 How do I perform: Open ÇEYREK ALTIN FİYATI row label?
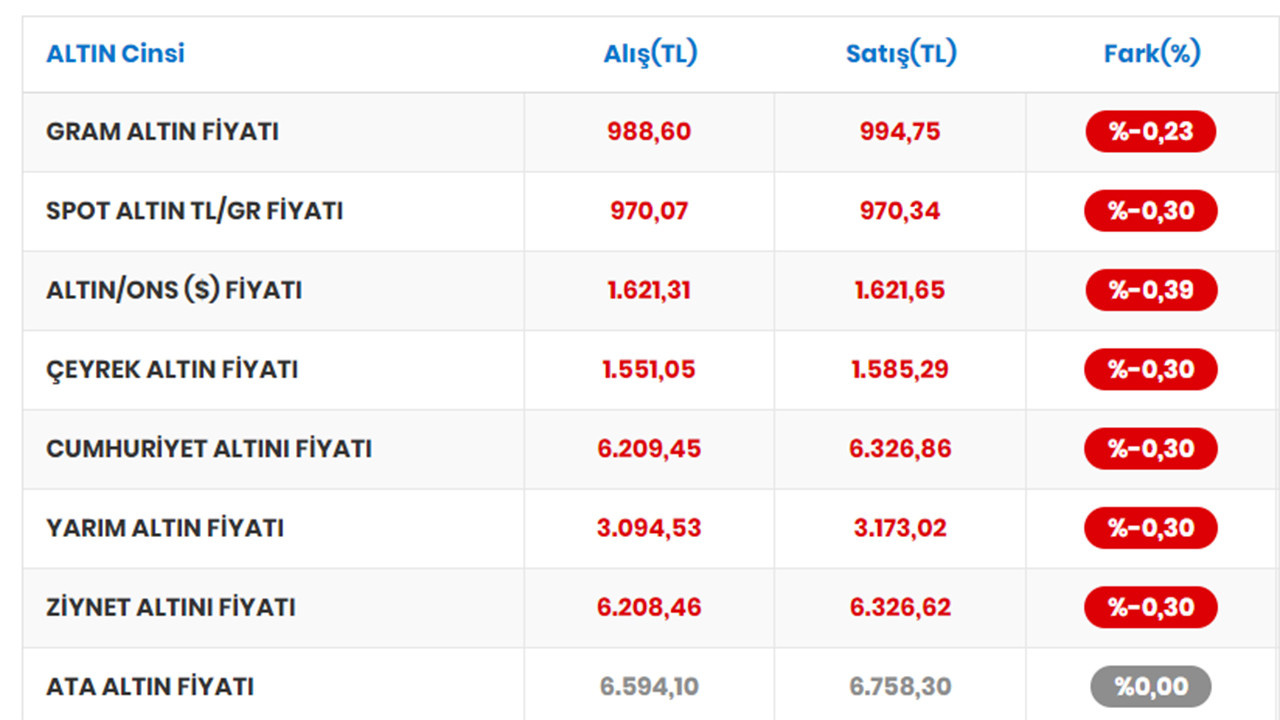point(172,370)
